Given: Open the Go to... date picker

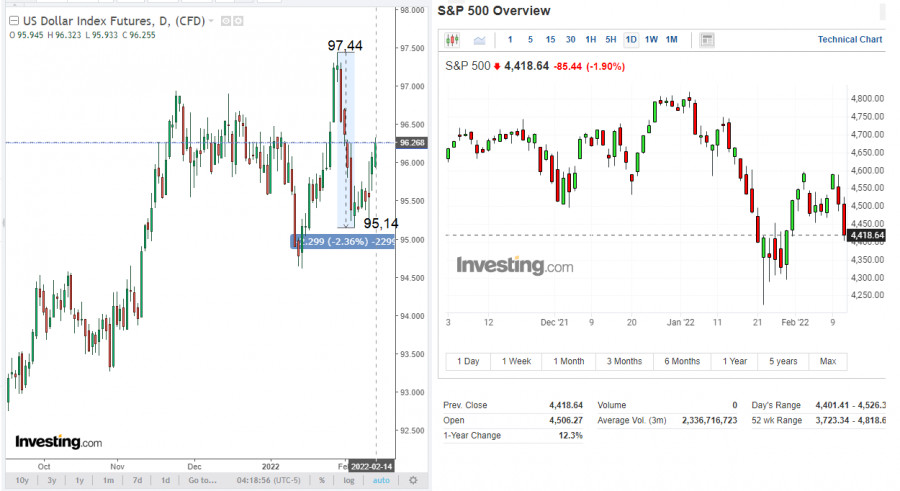Looking at the screenshot, I should pos(202,480).
